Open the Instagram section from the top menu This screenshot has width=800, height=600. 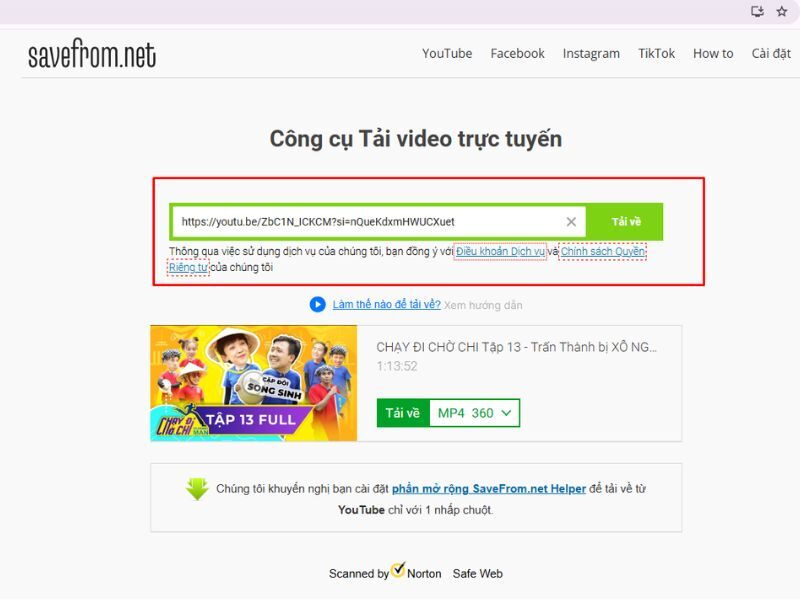[x=590, y=54]
